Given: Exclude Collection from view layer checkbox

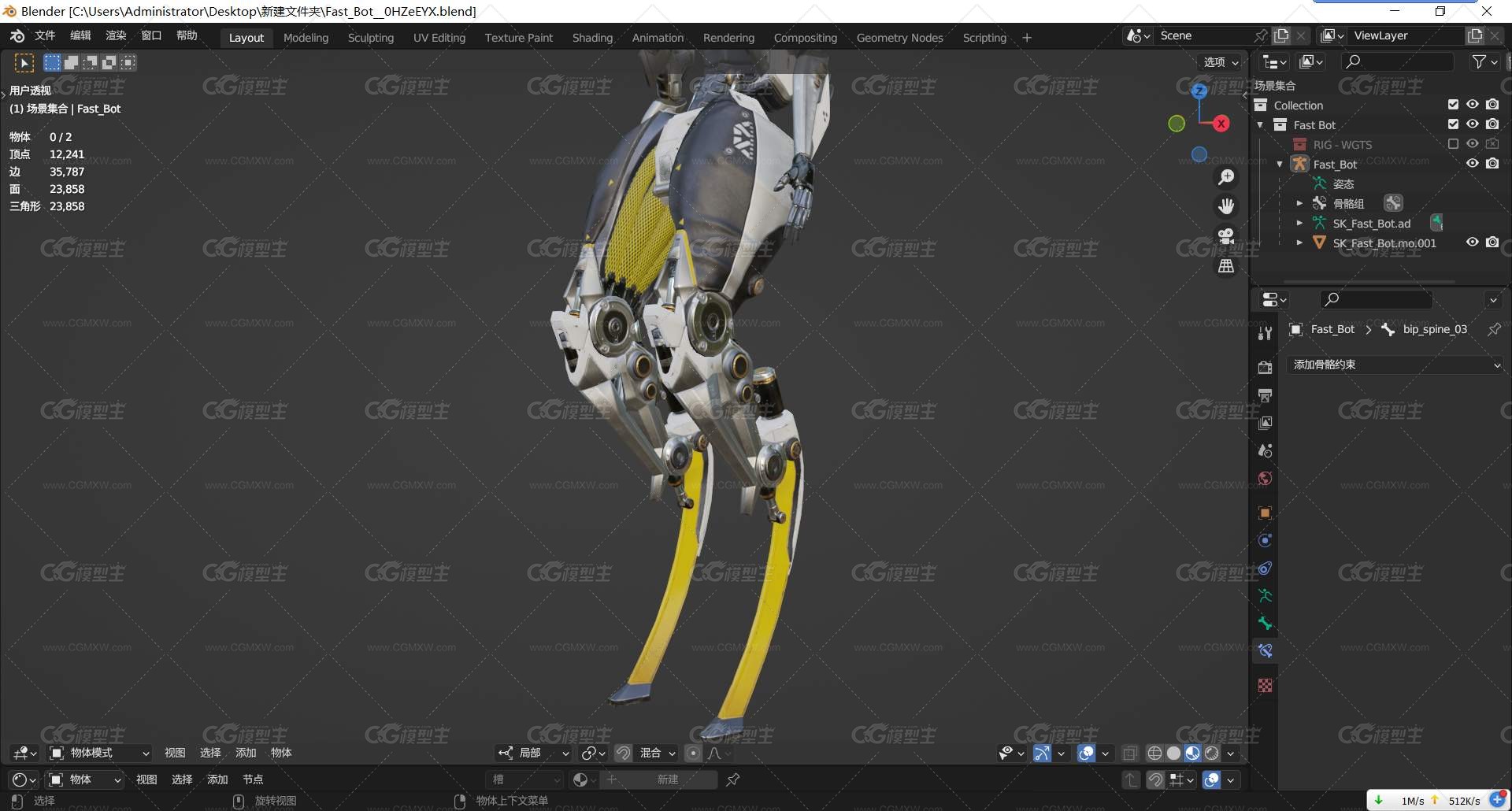Looking at the screenshot, I should pyautogui.click(x=1453, y=105).
